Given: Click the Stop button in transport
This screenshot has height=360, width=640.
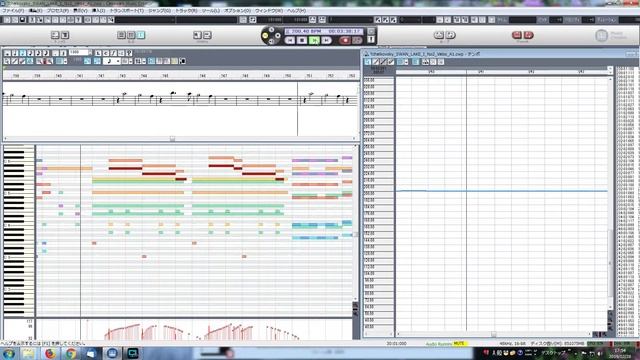Looking at the screenshot, I should 302,40.
